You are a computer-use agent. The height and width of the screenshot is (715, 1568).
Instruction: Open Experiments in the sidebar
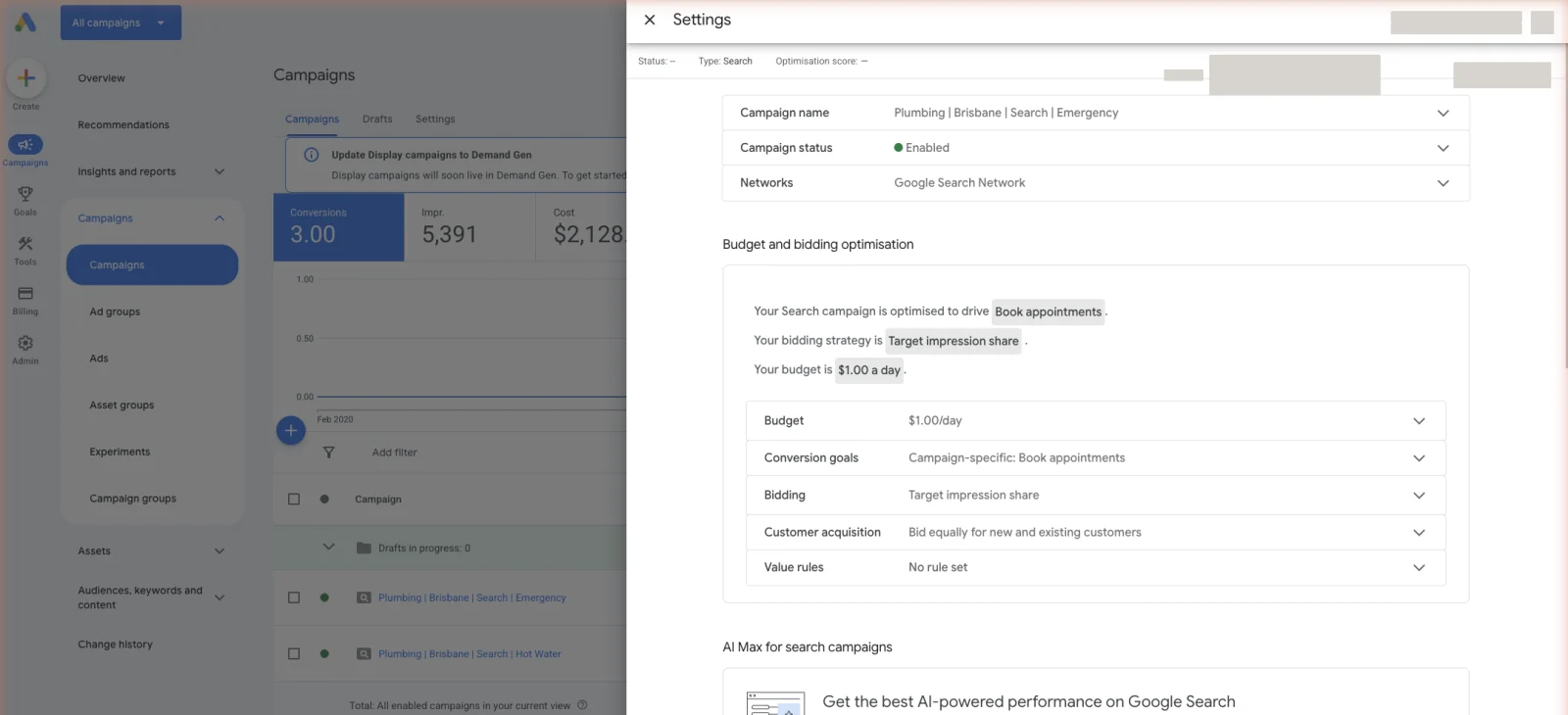120,452
